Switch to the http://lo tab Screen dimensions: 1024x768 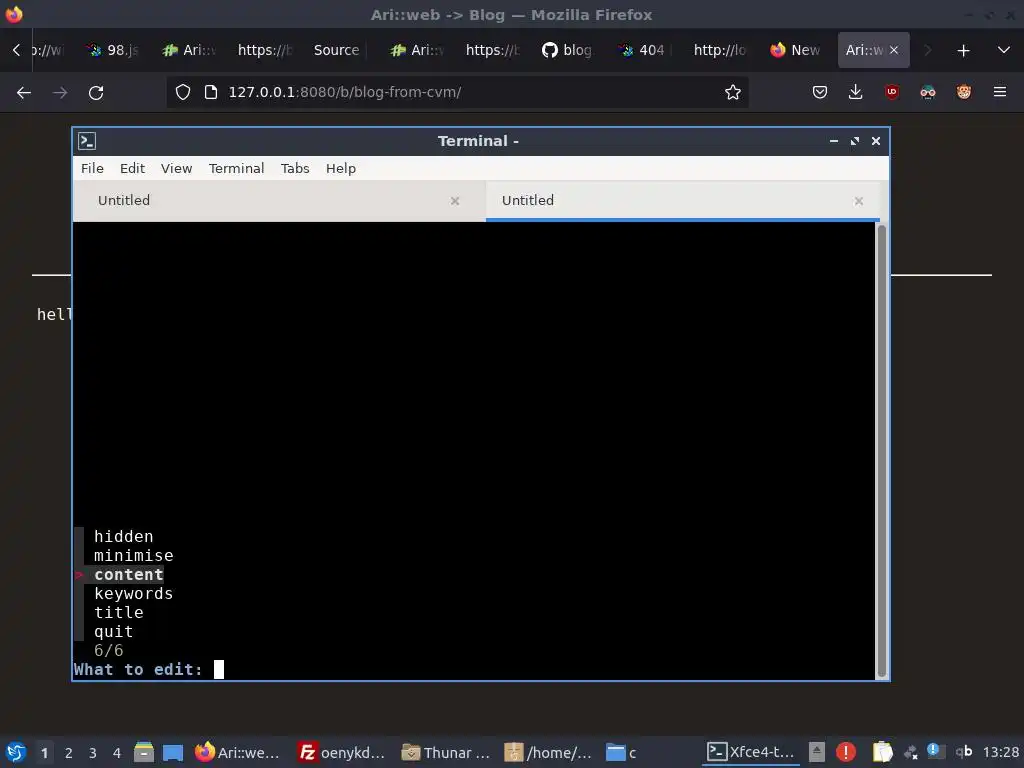click(719, 50)
